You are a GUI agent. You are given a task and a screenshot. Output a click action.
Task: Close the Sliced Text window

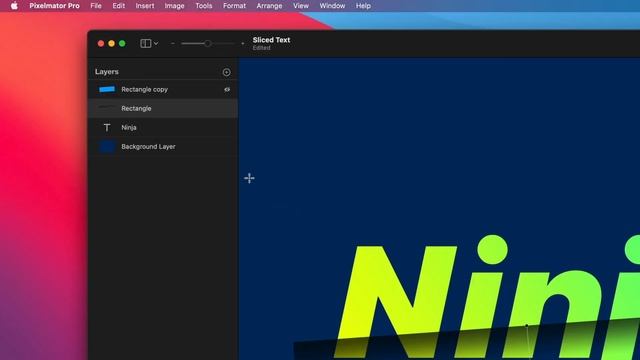click(x=101, y=43)
